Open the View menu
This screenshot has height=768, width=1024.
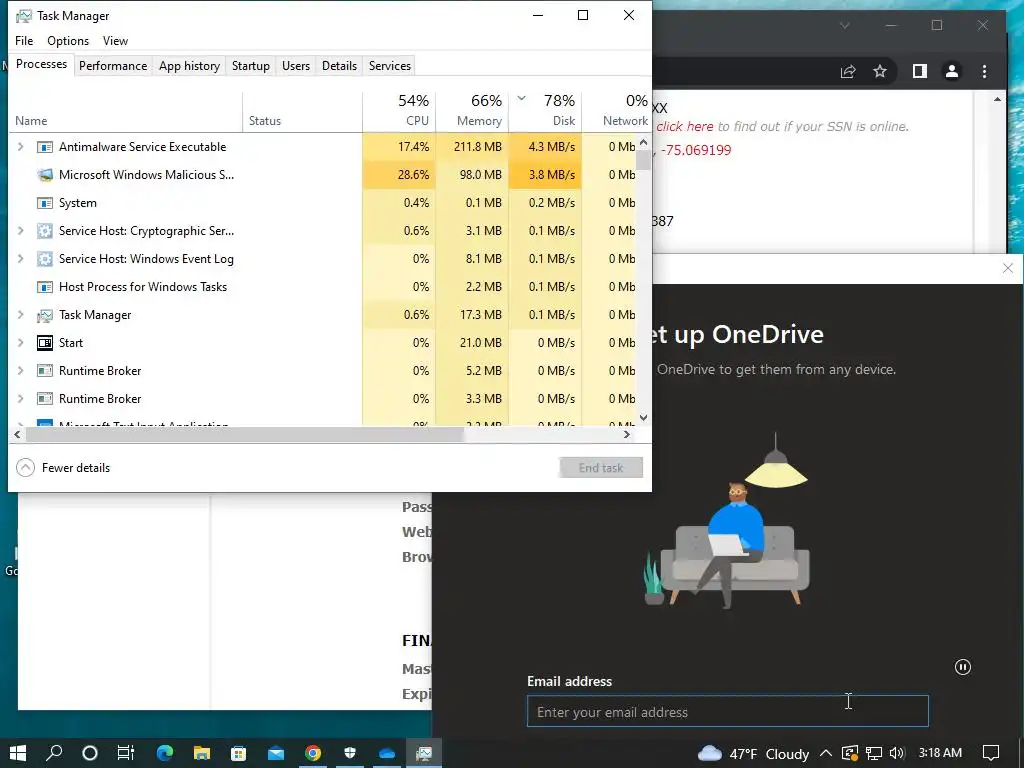[x=115, y=40]
